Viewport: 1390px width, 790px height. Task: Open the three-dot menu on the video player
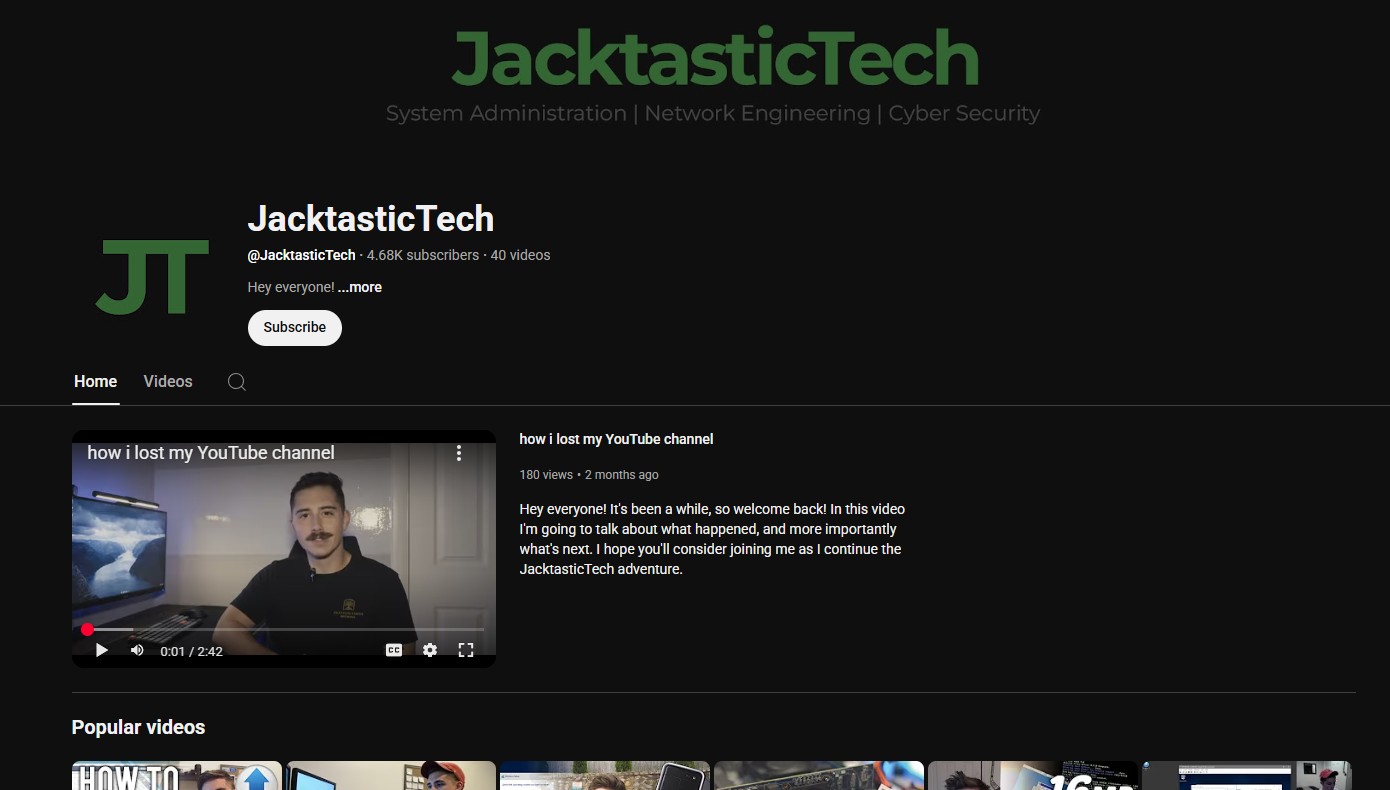point(459,453)
